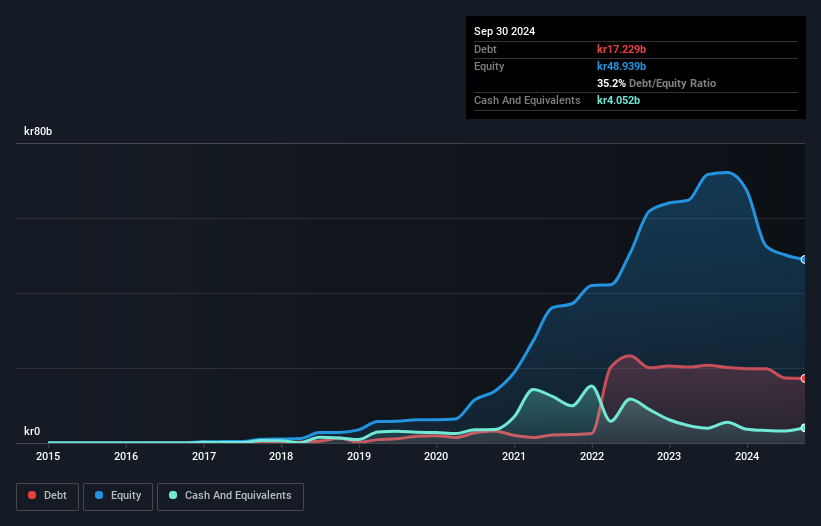Screen dimensions: 821x526
Task: Click the kr17.229b debt value
Action: tap(622, 49)
